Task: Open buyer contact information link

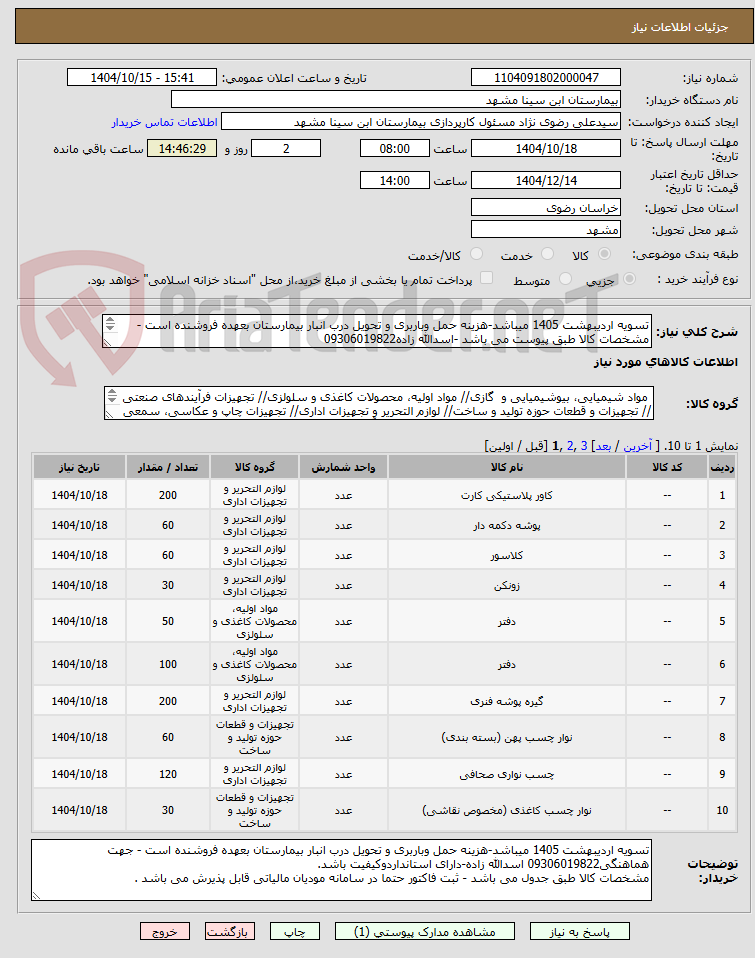Action: click(164, 122)
